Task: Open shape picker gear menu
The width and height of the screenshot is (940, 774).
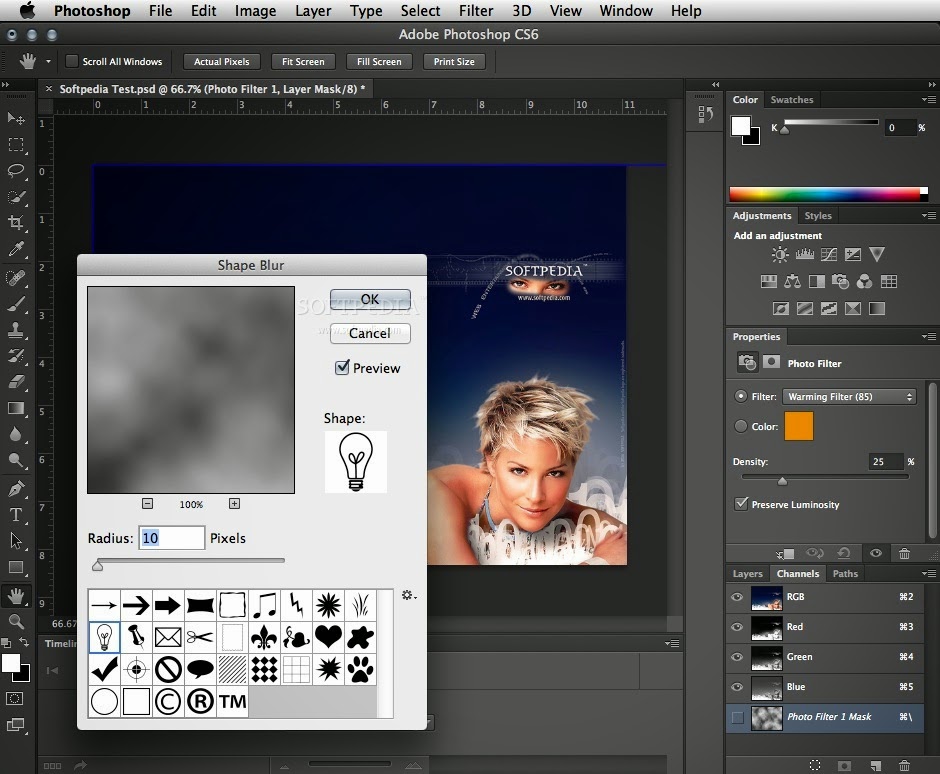Action: 408,595
